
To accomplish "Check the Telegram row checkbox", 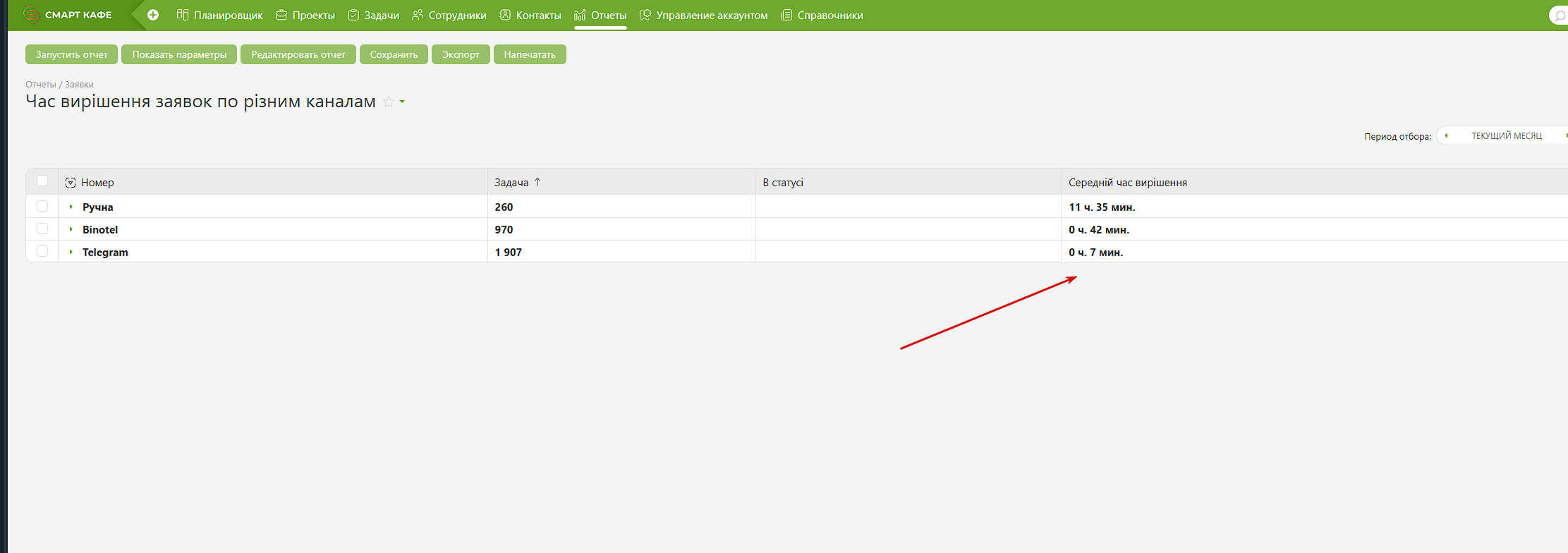I will tap(42, 251).
